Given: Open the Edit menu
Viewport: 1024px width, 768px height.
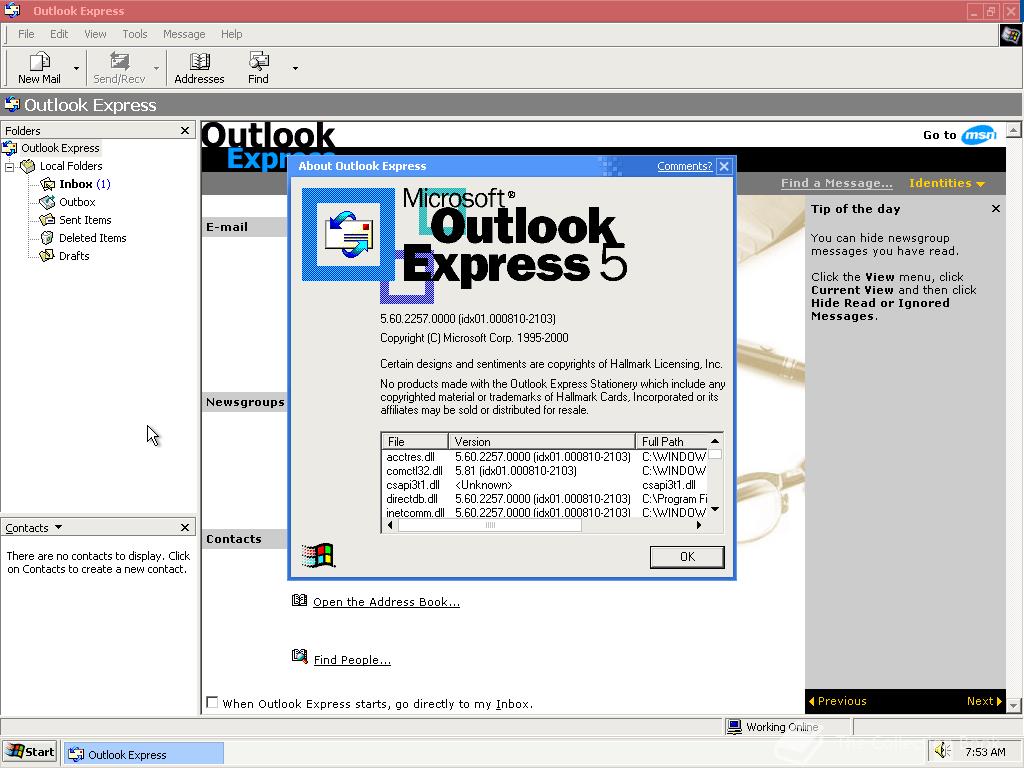Looking at the screenshot, I should tap(59, 34).
